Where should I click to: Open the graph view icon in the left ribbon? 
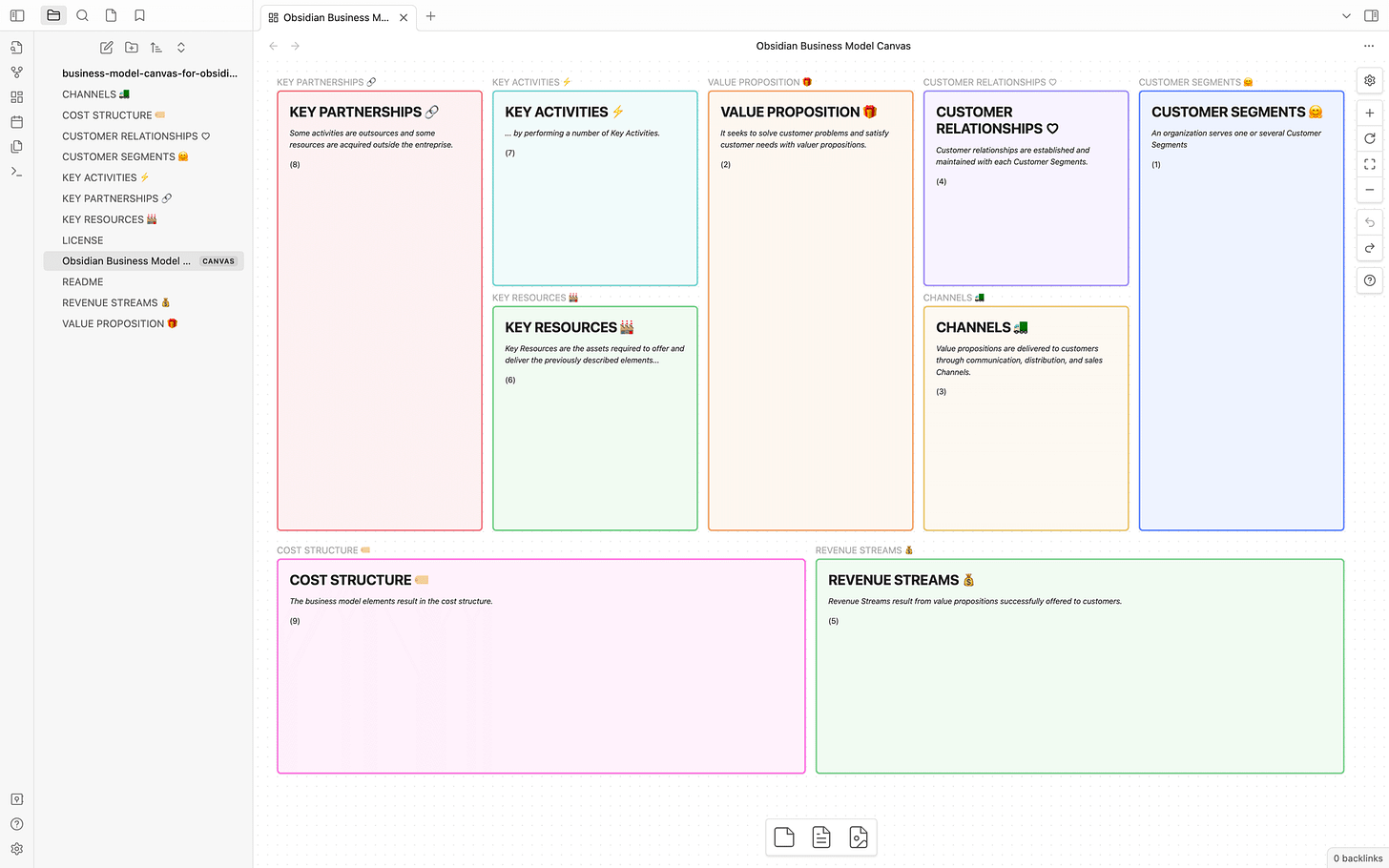click(16, 72)
